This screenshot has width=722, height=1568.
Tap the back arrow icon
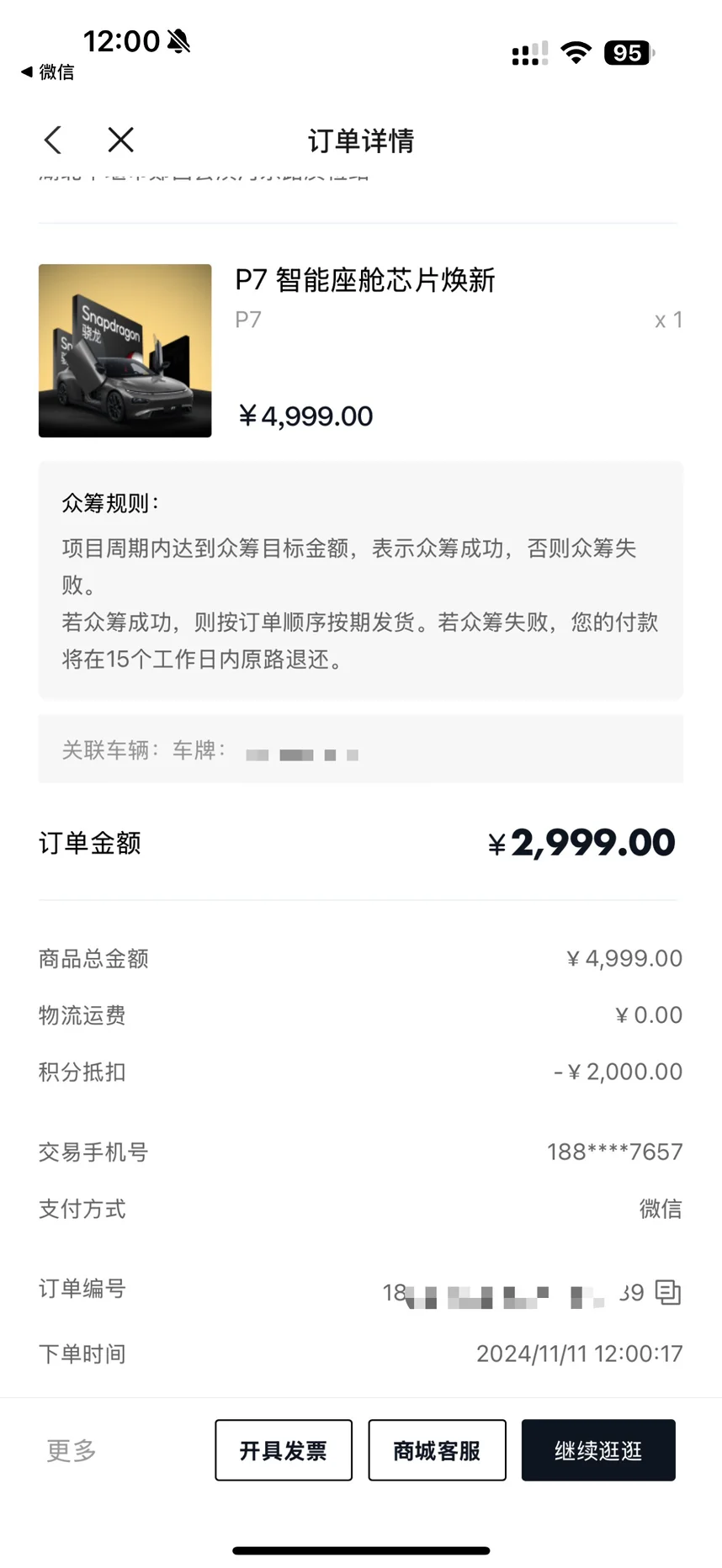coord(53,140)
